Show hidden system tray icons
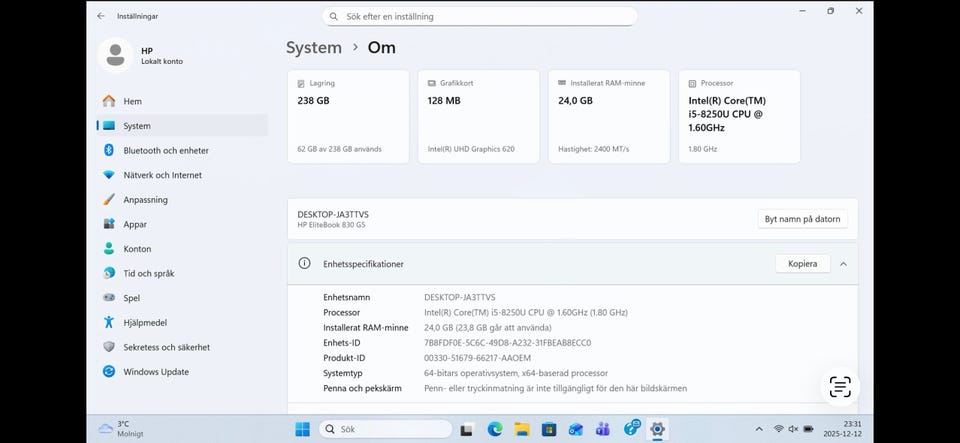The image size is (960, 443). click(x=758, y=429)
